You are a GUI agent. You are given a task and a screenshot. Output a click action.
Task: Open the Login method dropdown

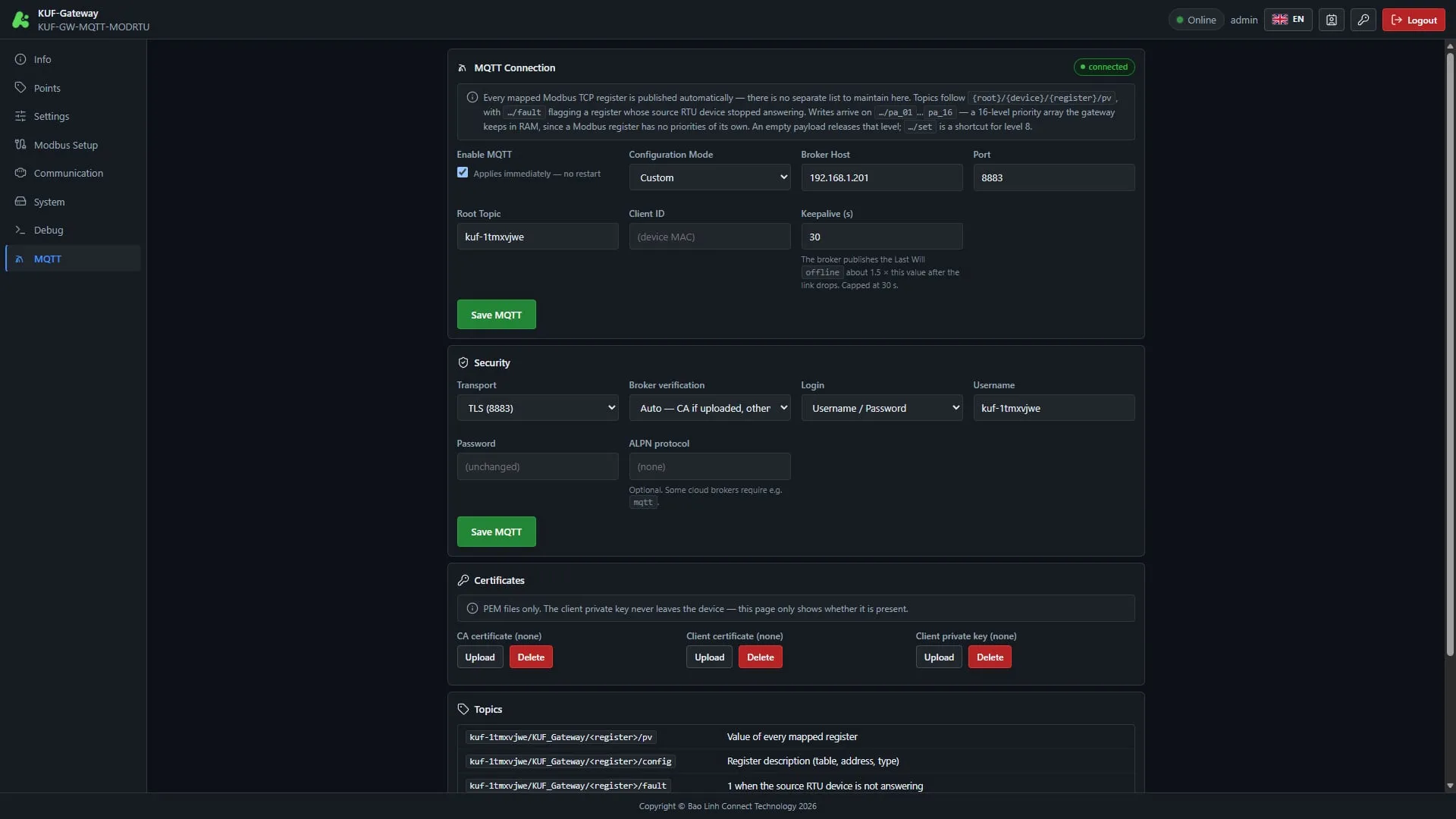(882, 408)
